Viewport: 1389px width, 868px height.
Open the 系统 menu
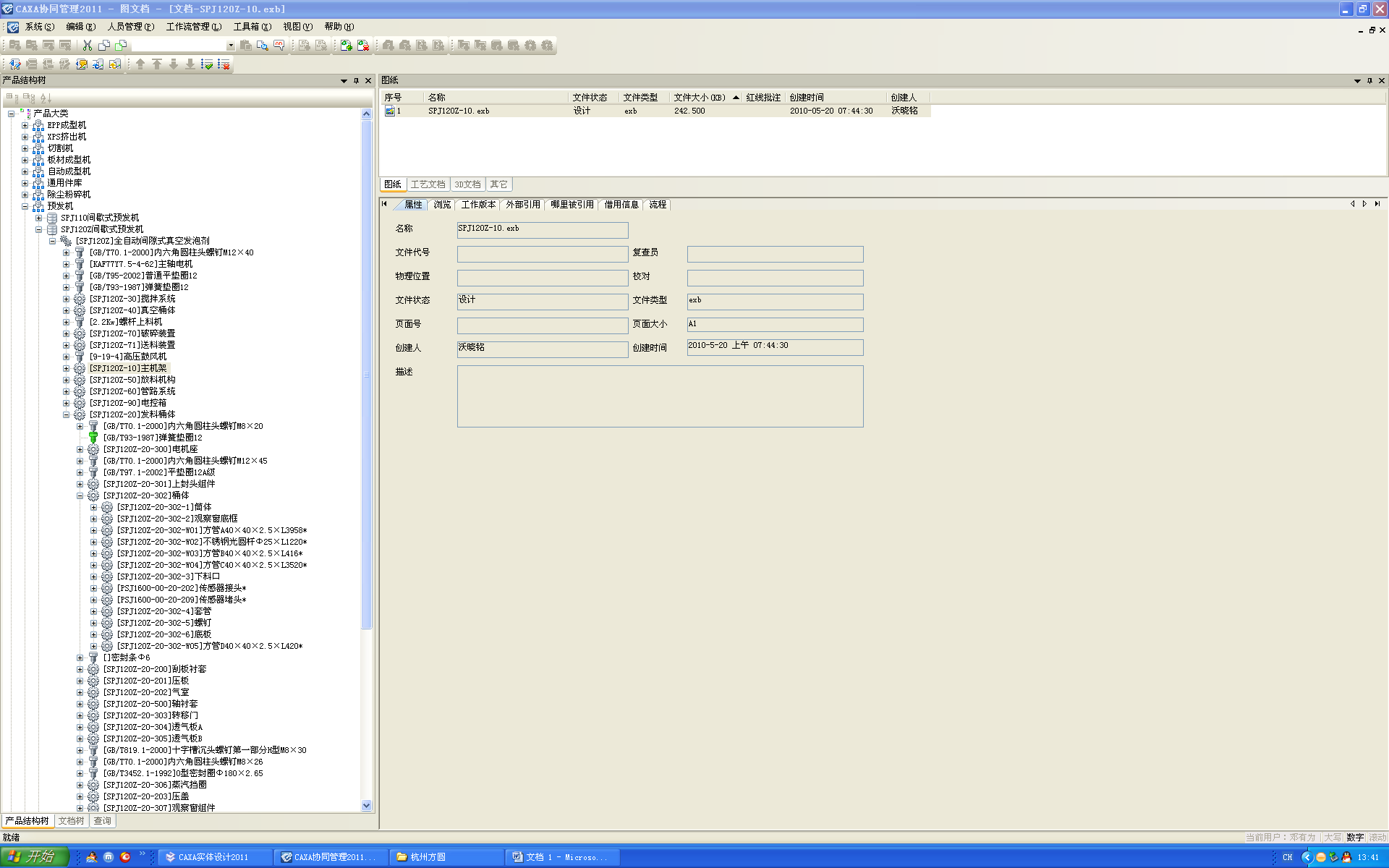pyautogui.click(x=39, y=27)
